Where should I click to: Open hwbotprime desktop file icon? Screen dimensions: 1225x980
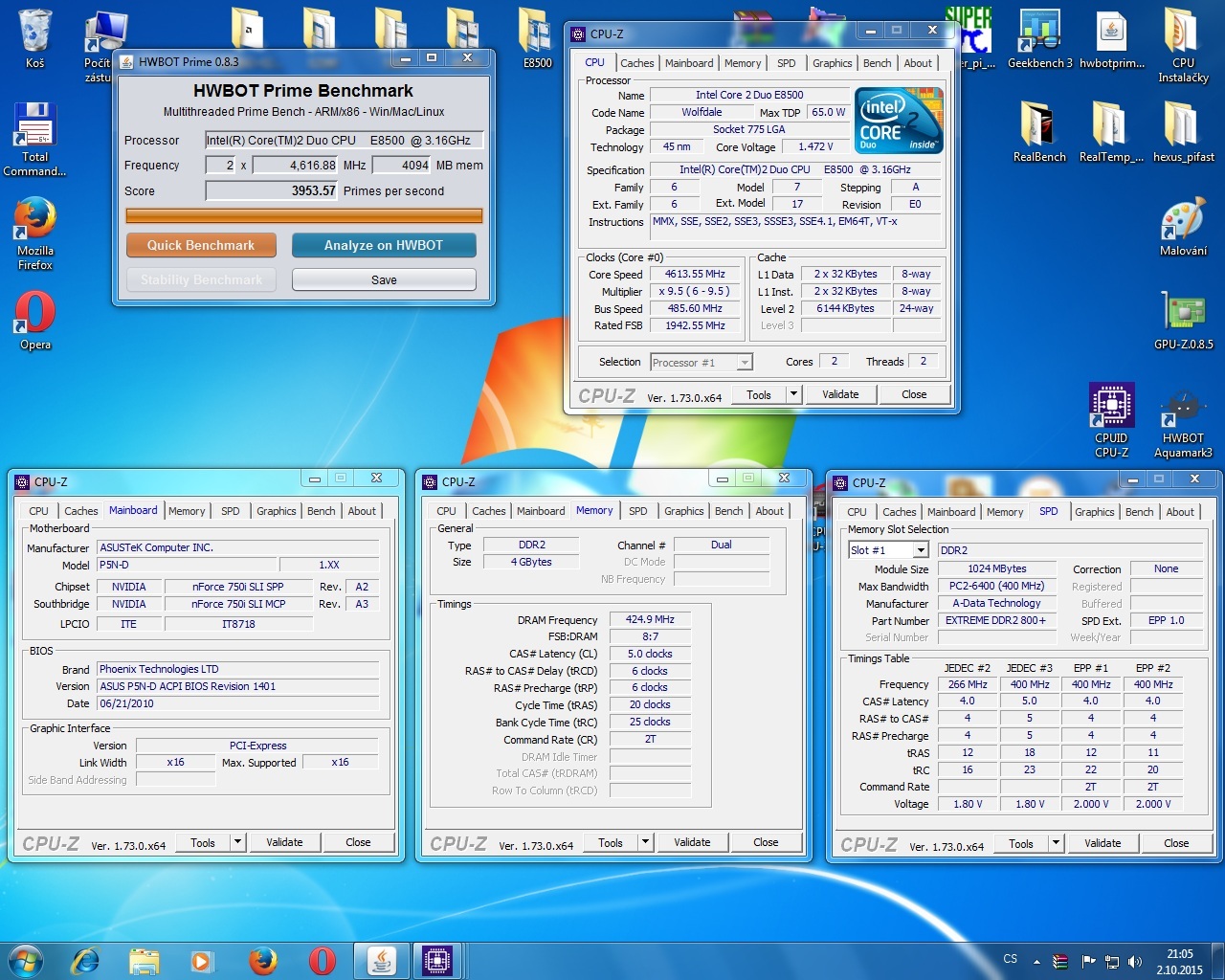coord(1111,38)
